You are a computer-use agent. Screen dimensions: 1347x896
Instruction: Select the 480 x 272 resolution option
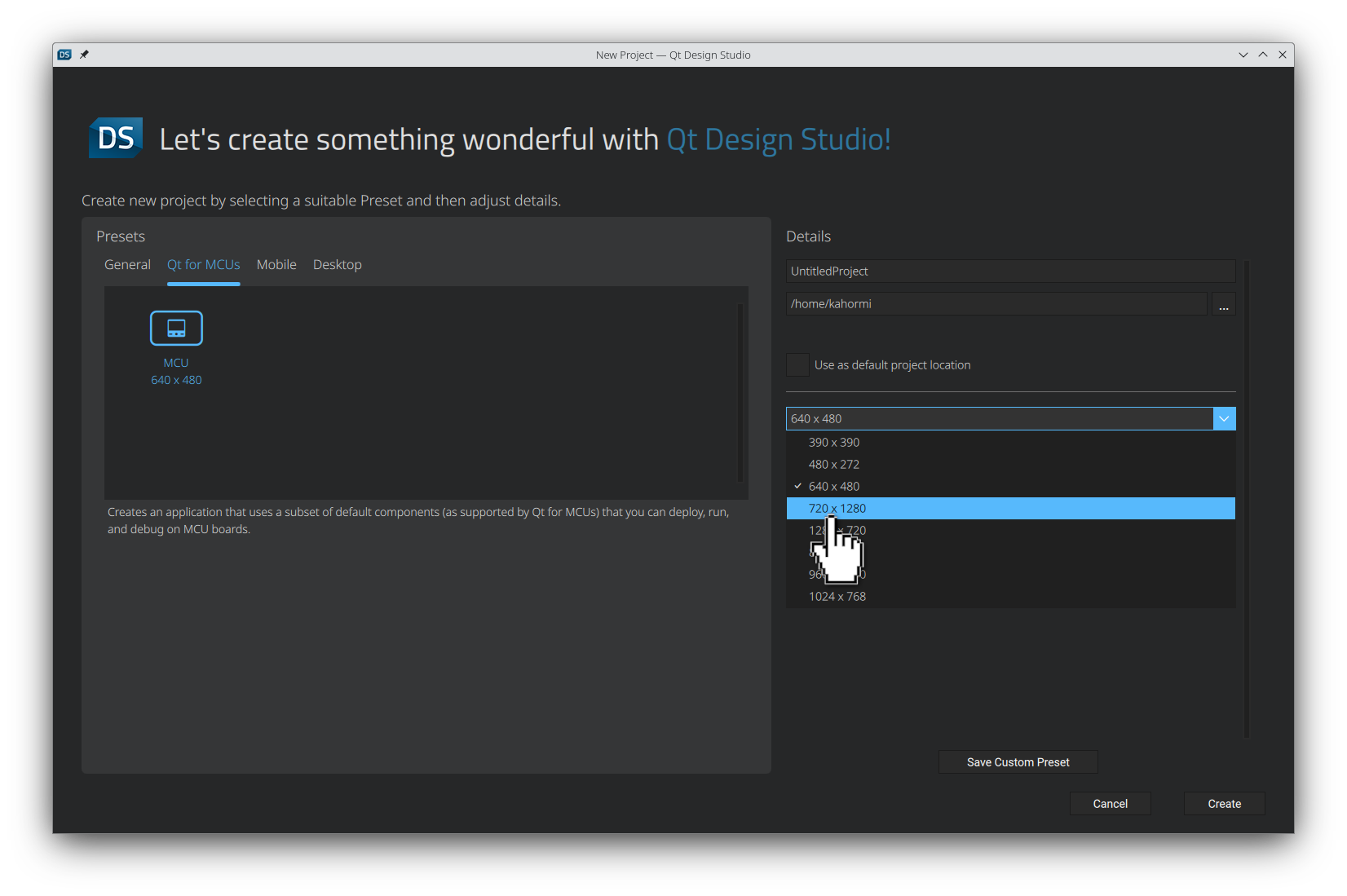[x=833, y=464]
